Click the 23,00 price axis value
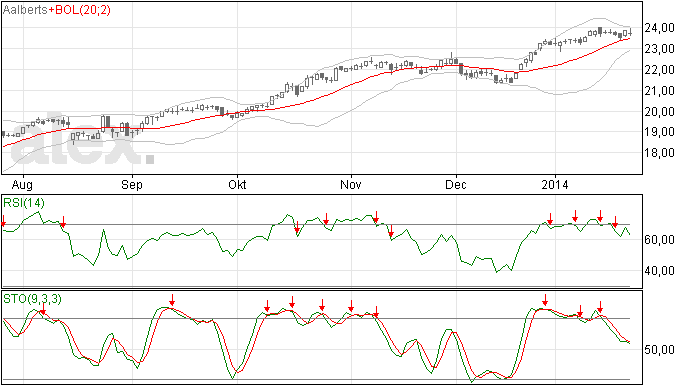The image size is (690, 387). tap(659, 48)
